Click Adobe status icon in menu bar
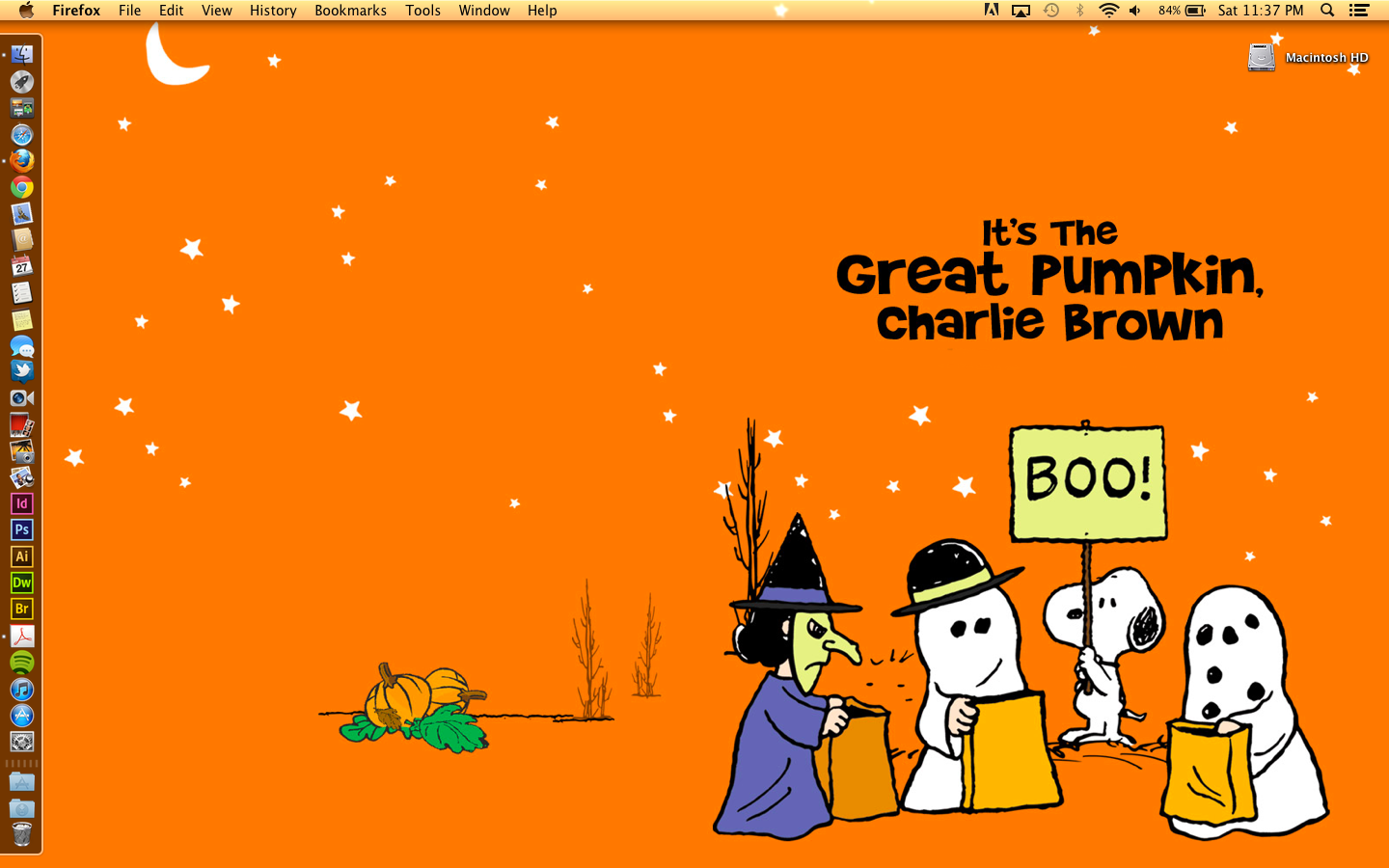This screenshot has width=1389, height=868. pos(992,11)
